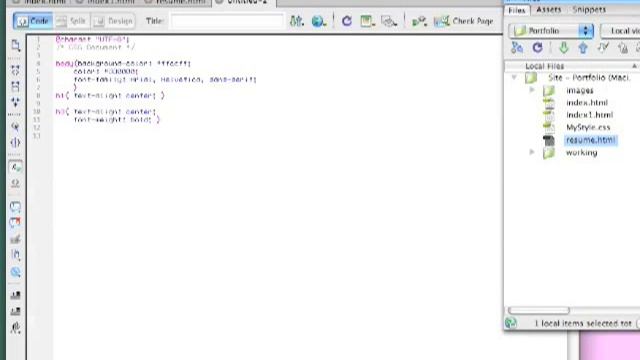The height and width of the screenshot is (360, 640).
Task: Click the blue Put files arrow
Action: pyautogui.click(x=583, y=48)
